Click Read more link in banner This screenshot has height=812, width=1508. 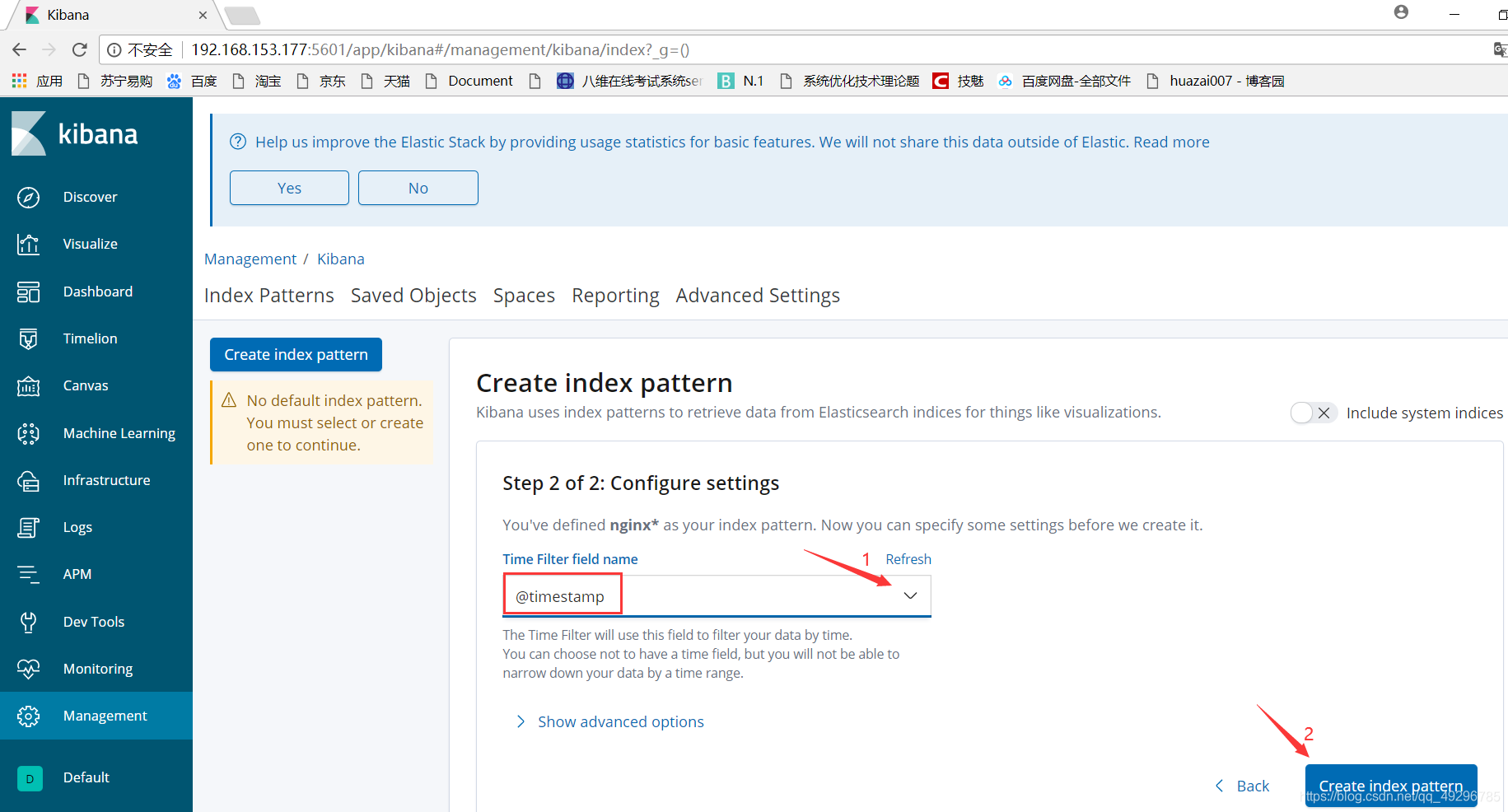(x=1171, y=142)
